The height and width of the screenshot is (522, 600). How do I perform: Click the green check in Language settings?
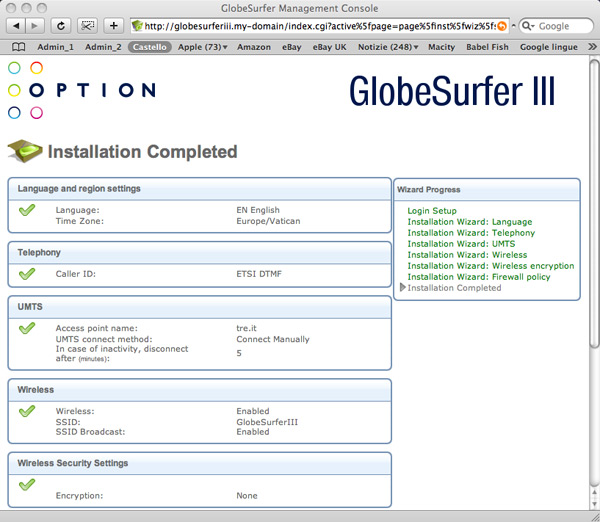click(27, 210)
